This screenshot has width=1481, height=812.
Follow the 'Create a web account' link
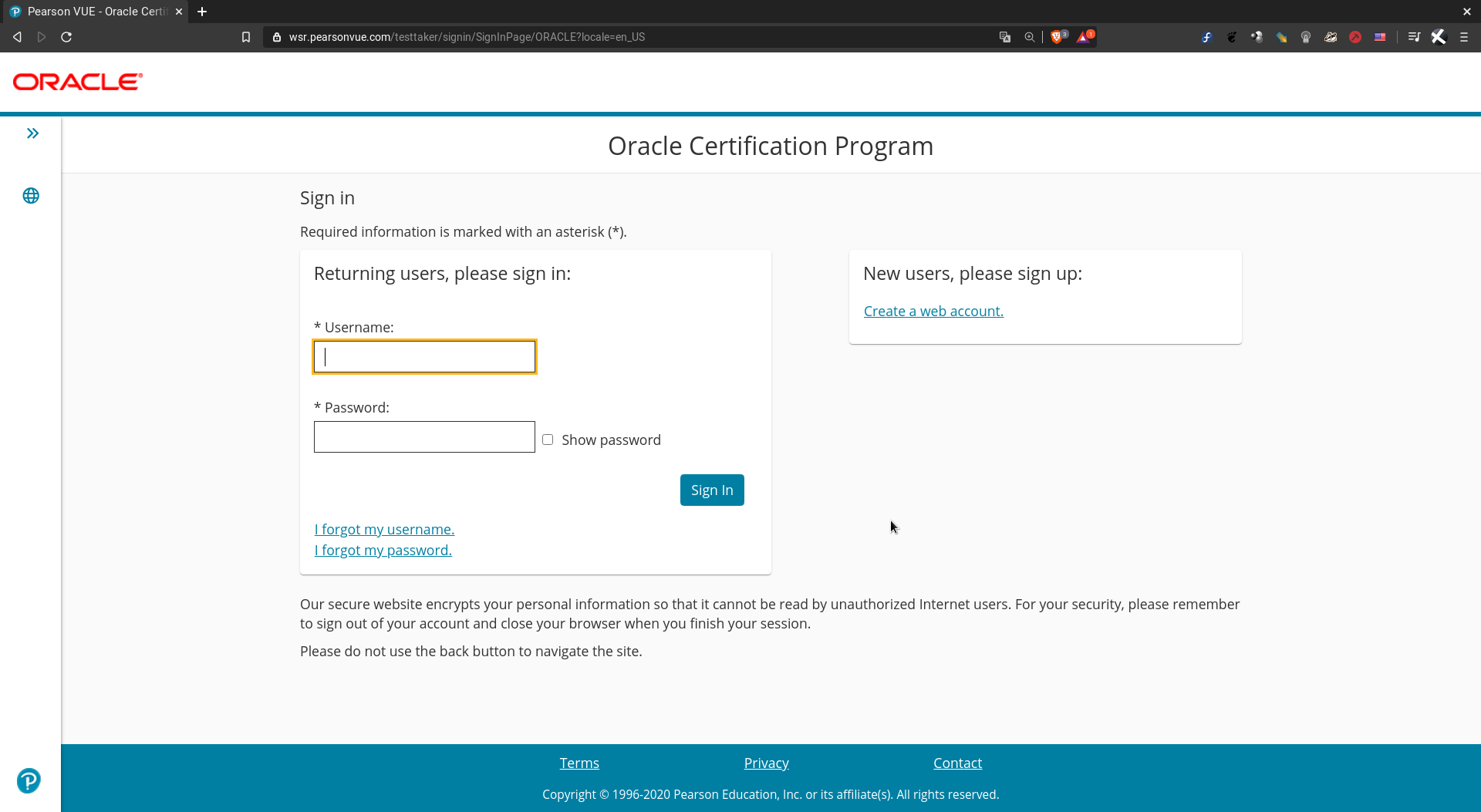[933, 312]
